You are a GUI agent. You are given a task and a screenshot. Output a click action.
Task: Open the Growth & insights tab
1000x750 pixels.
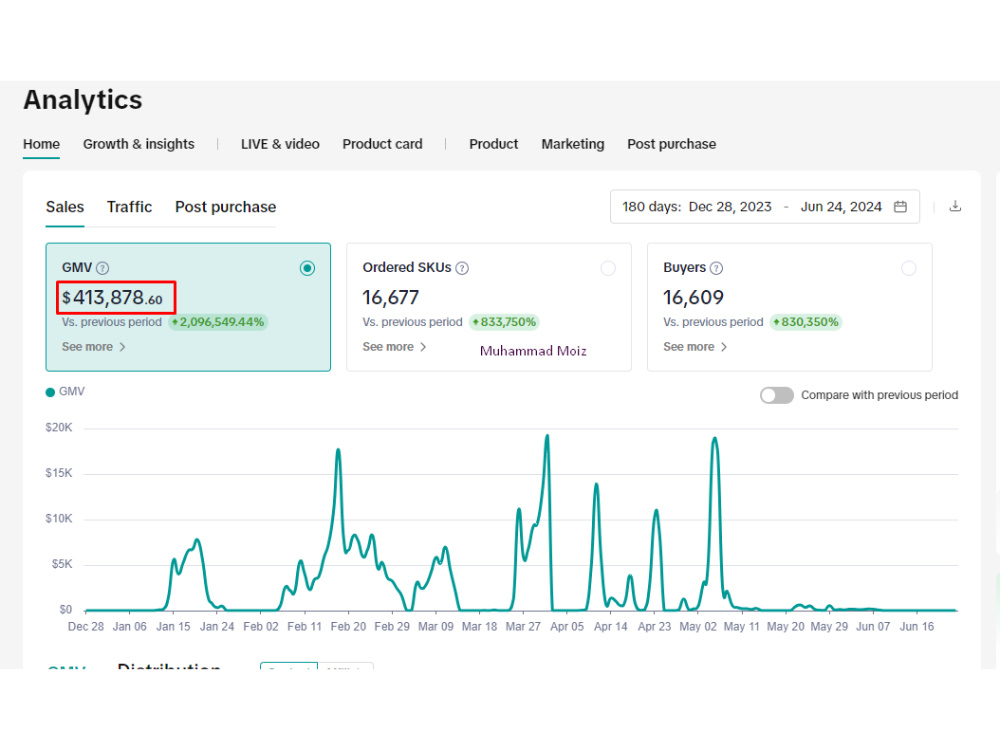(x=138, y=144)
